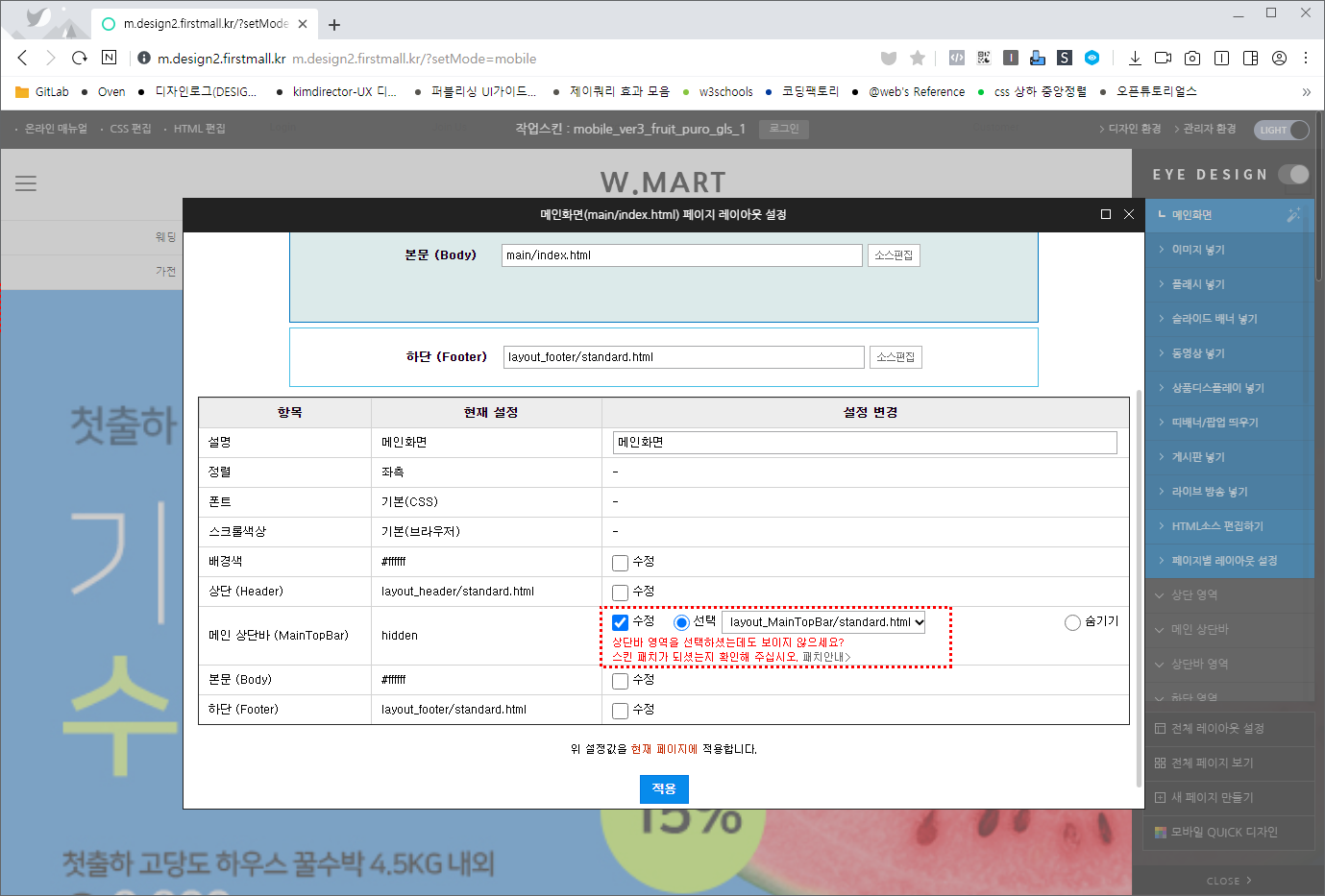1325x896 pixels.
Task: Click CLOSE to collapse side panel
Action: coord(1229,881)
